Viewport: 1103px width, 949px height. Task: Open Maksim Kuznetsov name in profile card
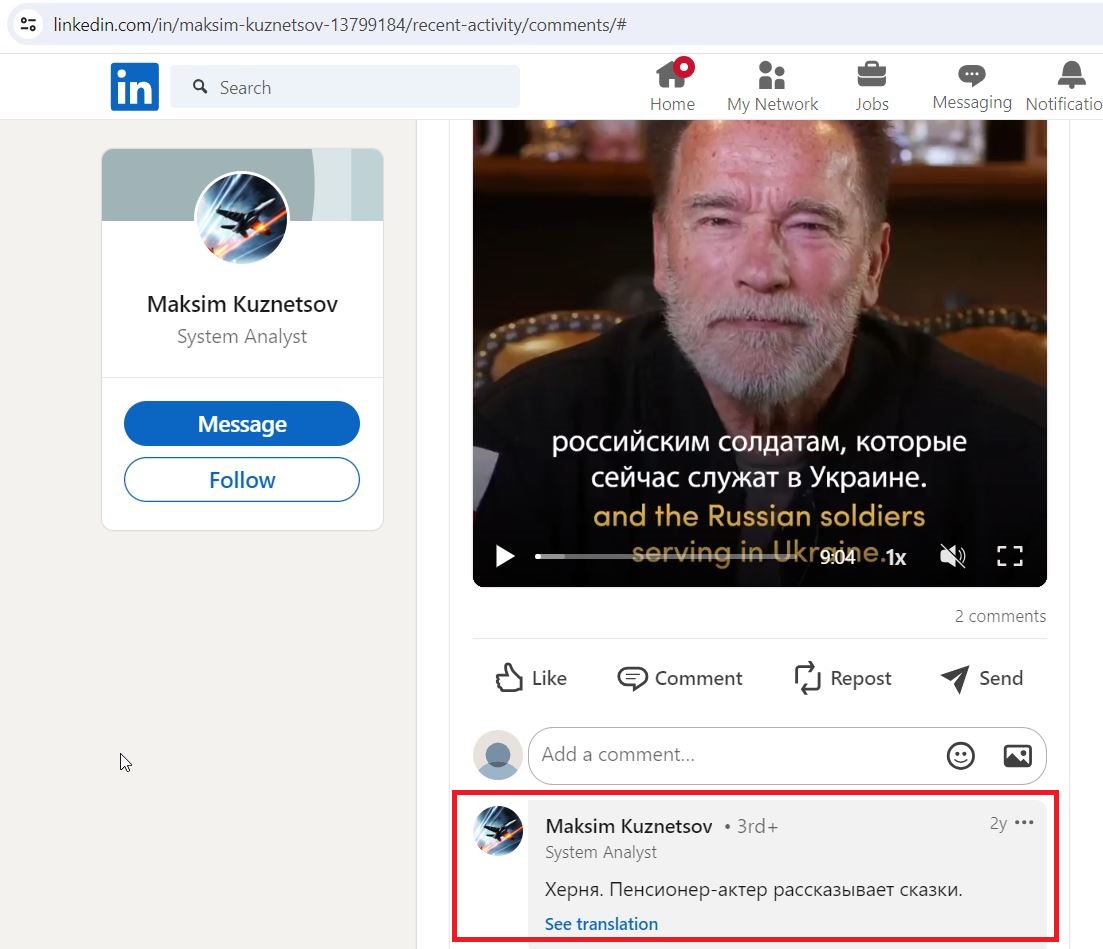click(x=242, y=304)
